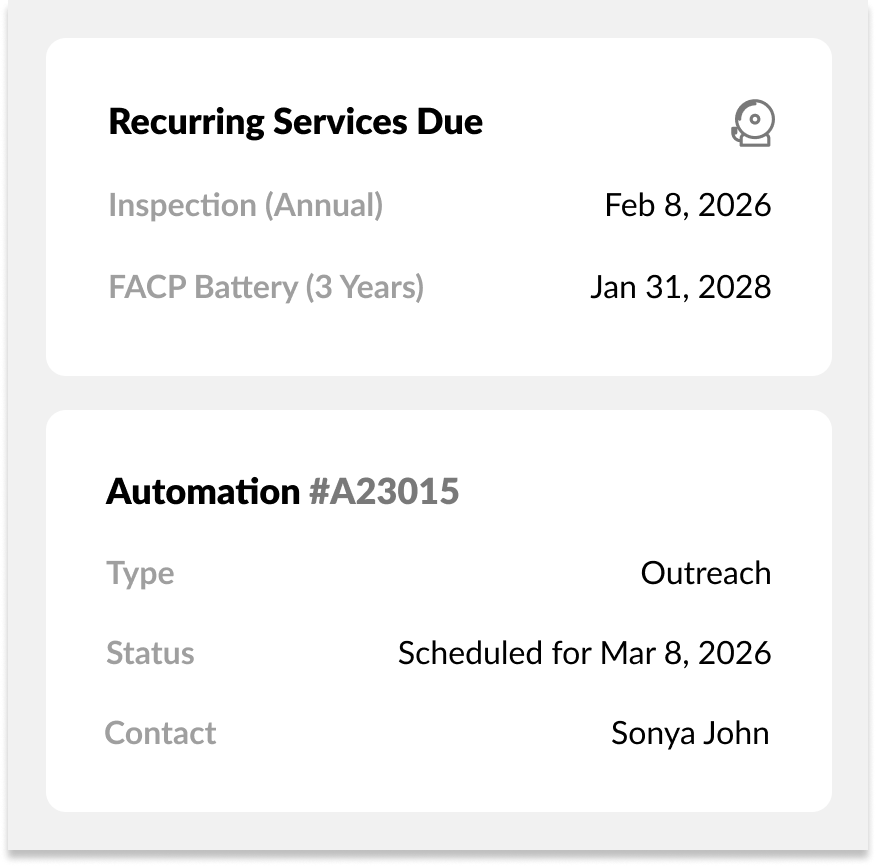The image size is (876, 866).
Task: Click the Contact field label
Action: pyautogui.click(x=160, y=733)
